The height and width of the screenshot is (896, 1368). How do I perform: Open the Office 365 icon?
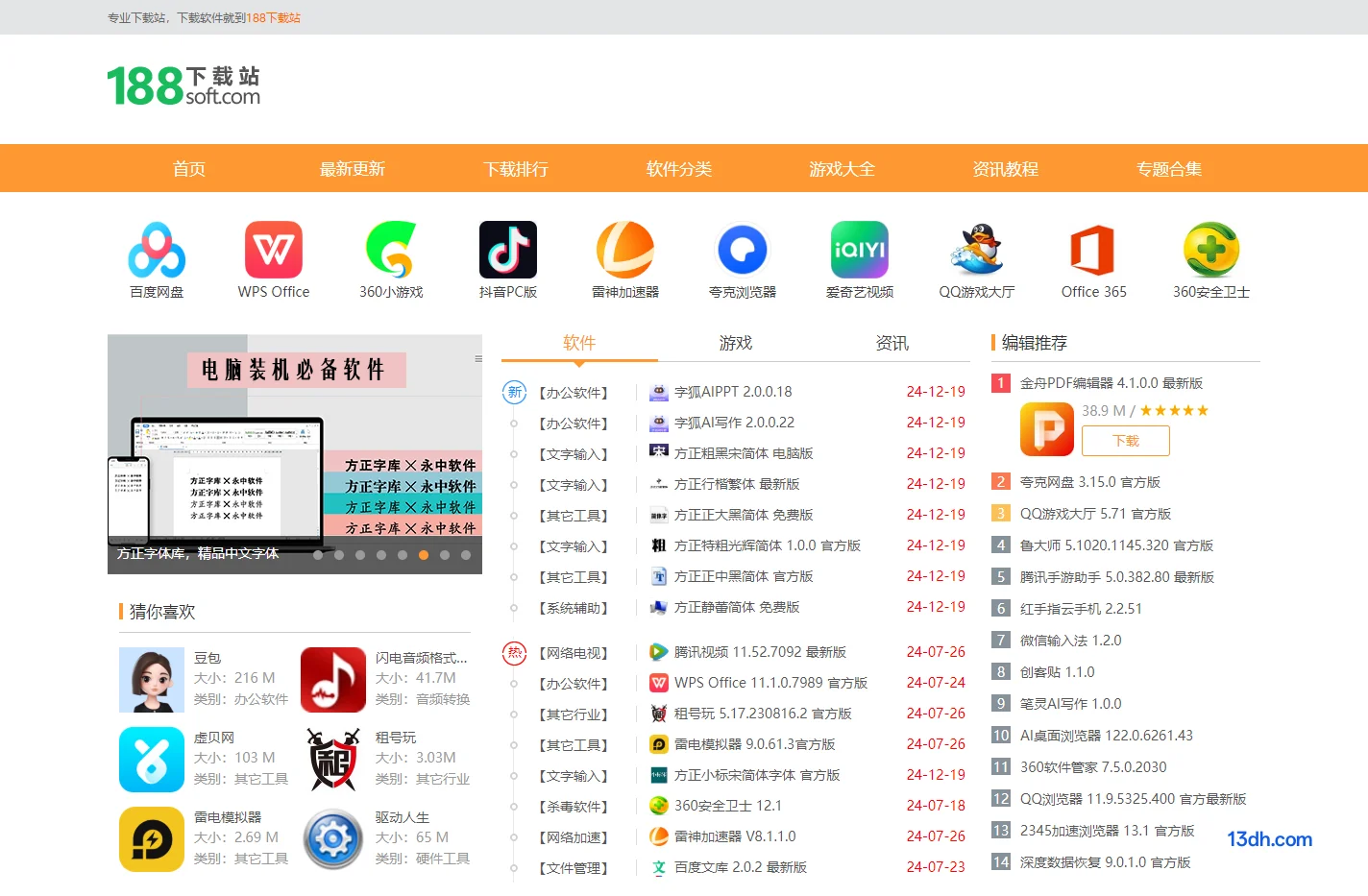pos(1094,250)
